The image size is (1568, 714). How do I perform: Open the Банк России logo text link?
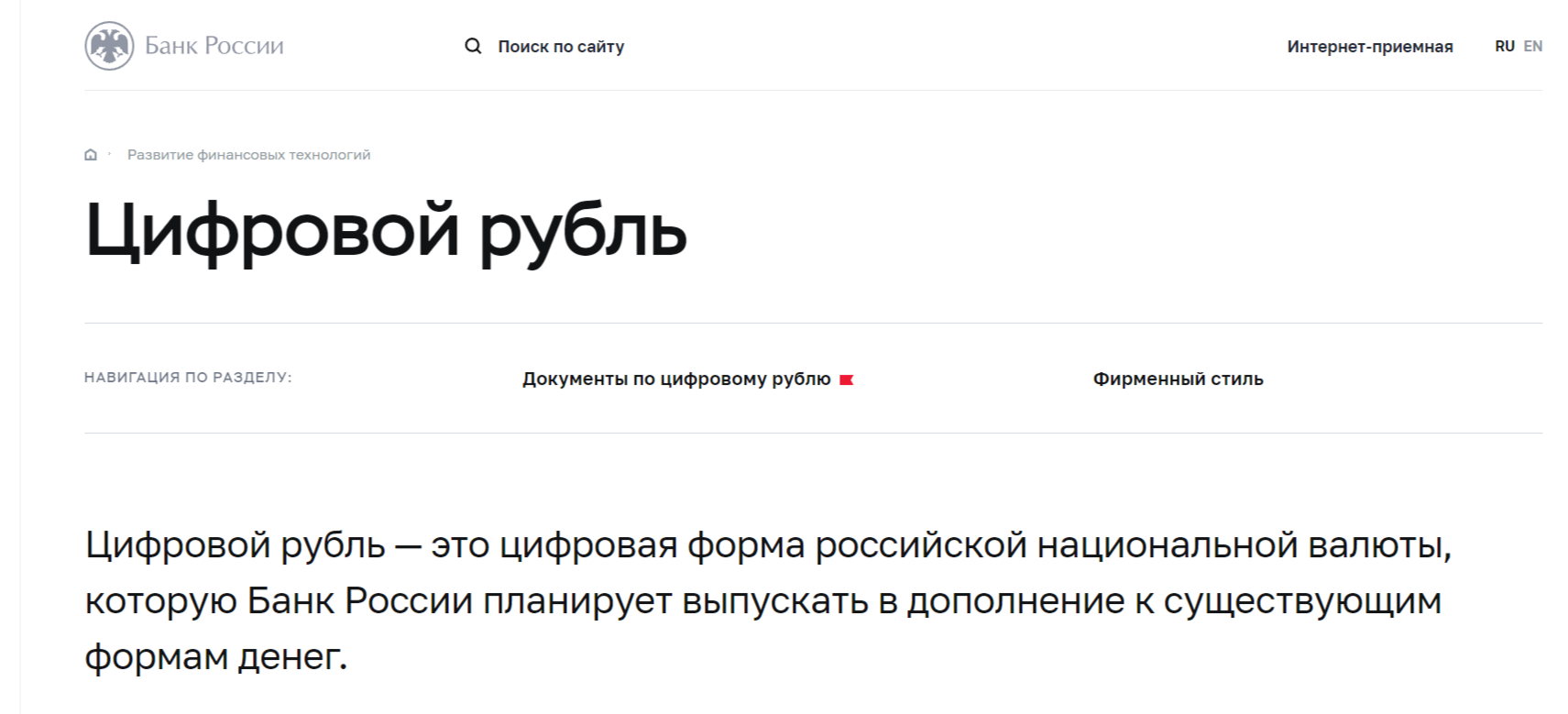click(214, 46)
